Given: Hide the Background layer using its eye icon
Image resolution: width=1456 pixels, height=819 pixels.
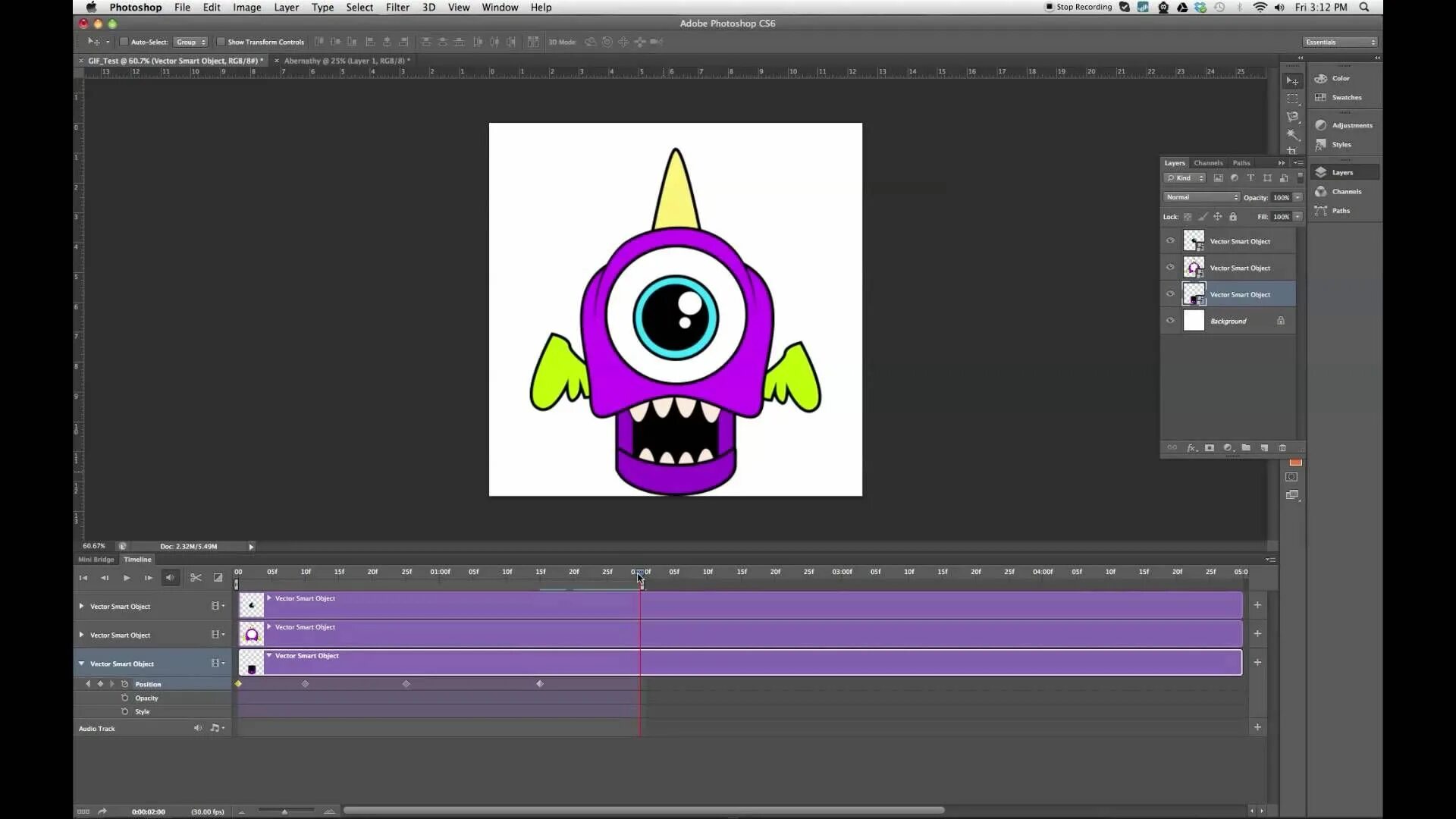Looking at the screenshot, I should coord(1170,321).
